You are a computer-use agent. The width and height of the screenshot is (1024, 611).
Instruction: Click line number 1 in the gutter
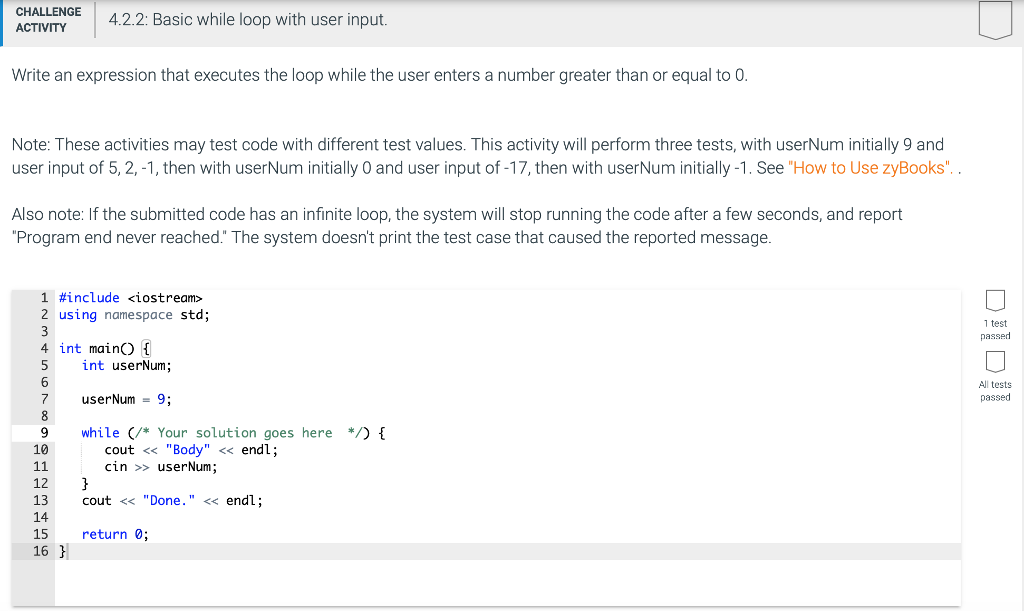tap(45, 297)
